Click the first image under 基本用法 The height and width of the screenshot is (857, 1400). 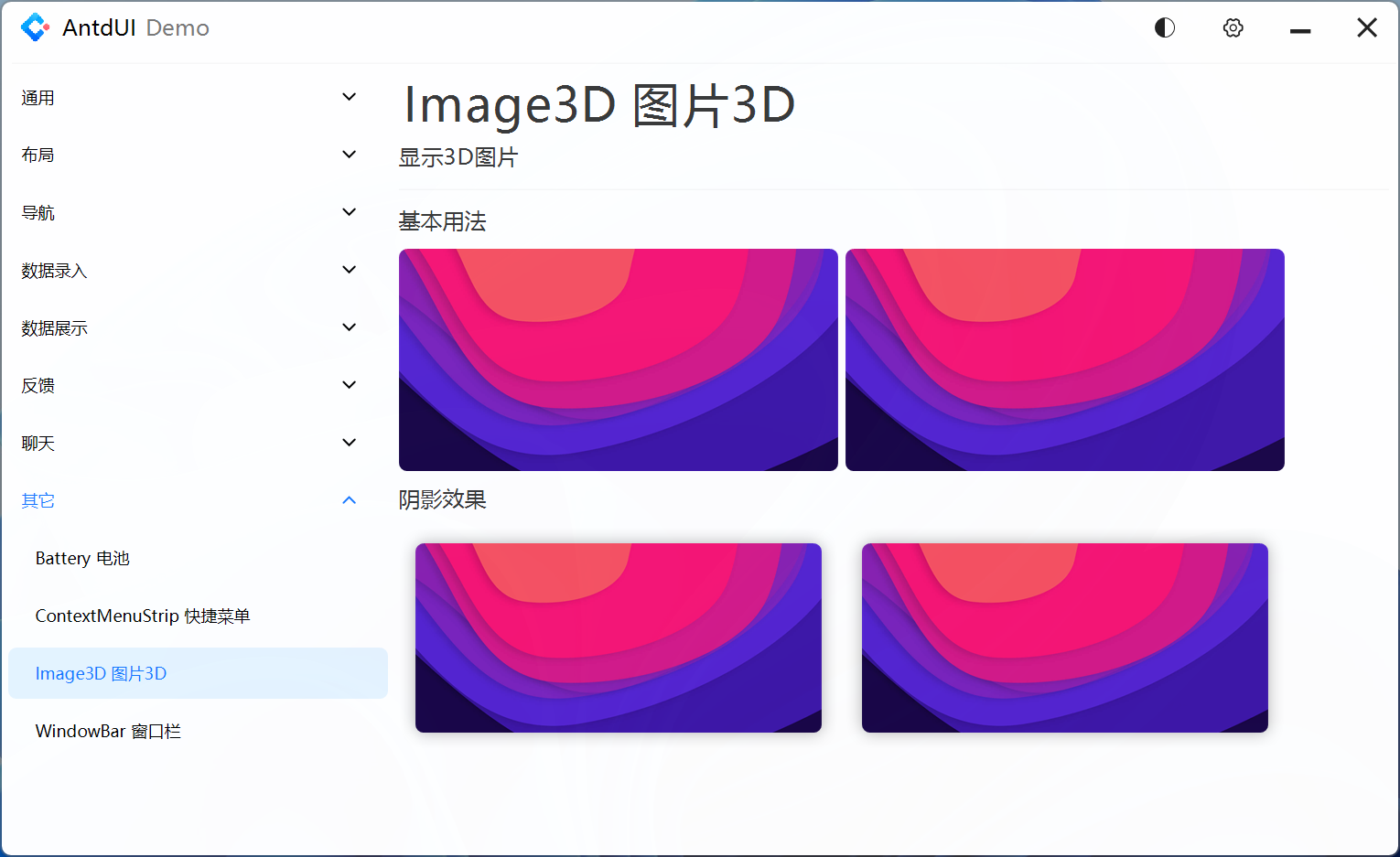(618, 359)
